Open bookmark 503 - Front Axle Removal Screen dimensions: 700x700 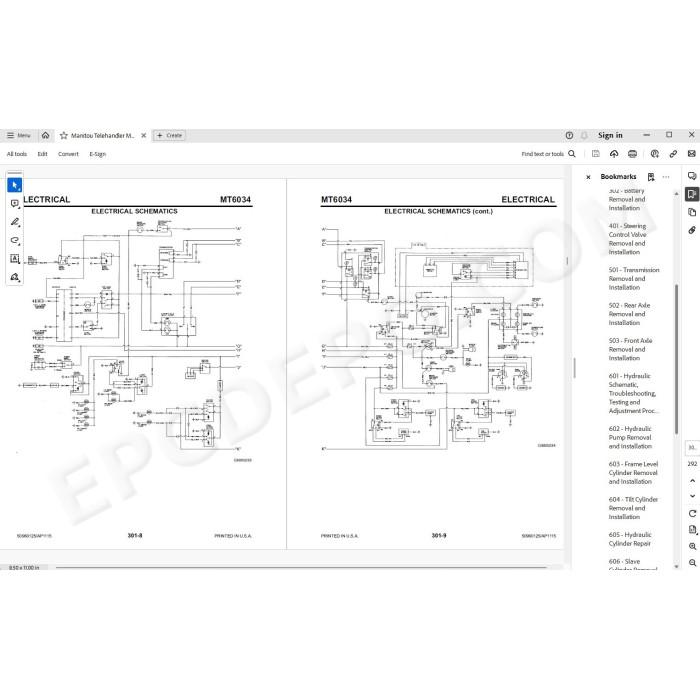[x=630, y=349]
